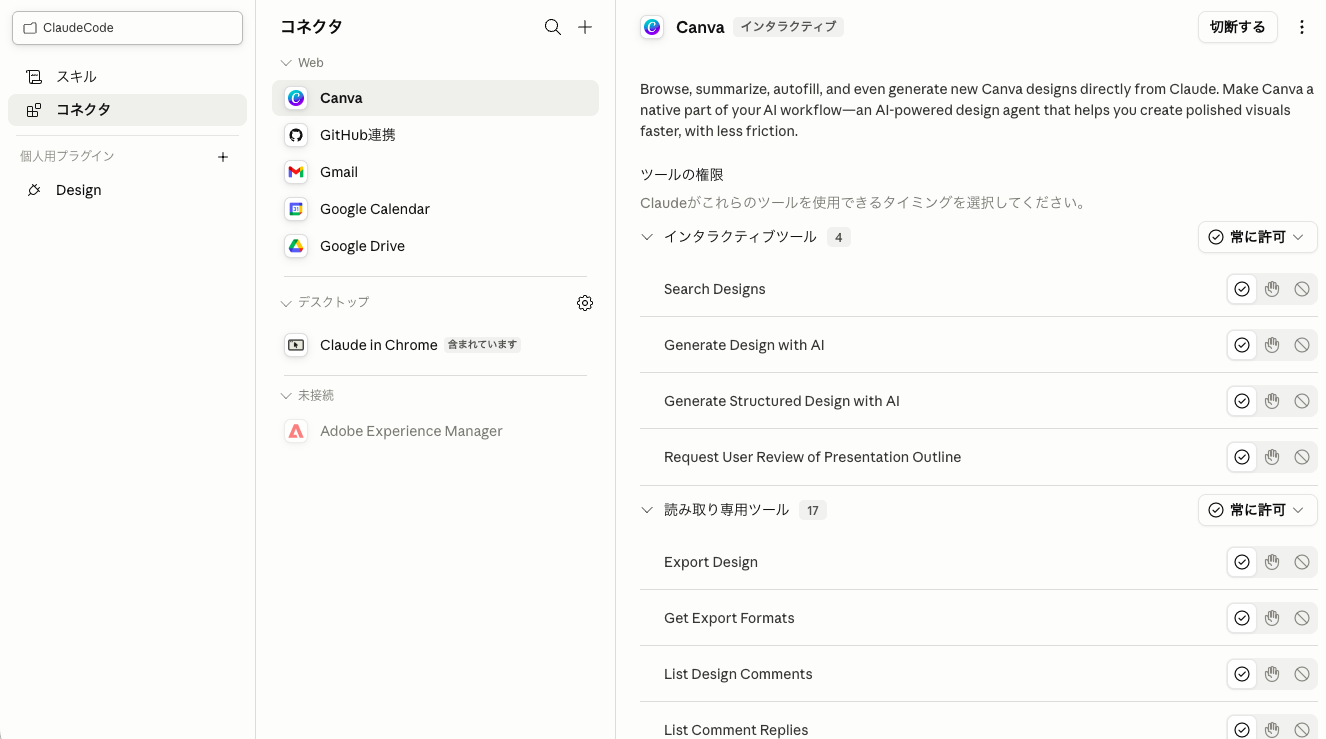Click the Adobe Experience Manager icon
Image resolution: width=1326 pixels, height=739 pixels.
[296, 431]
